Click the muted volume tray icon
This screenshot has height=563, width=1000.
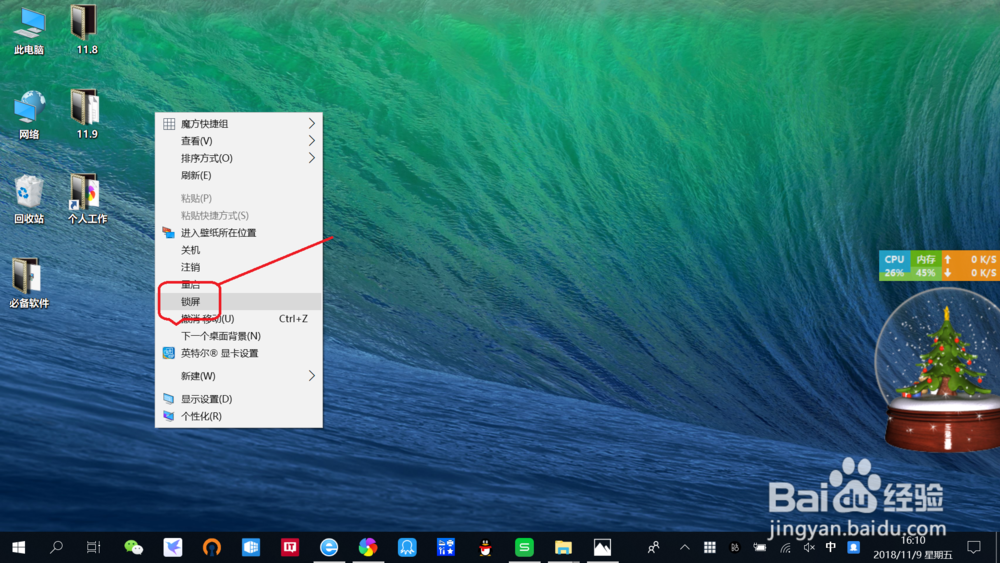click(x=809, y=547)
